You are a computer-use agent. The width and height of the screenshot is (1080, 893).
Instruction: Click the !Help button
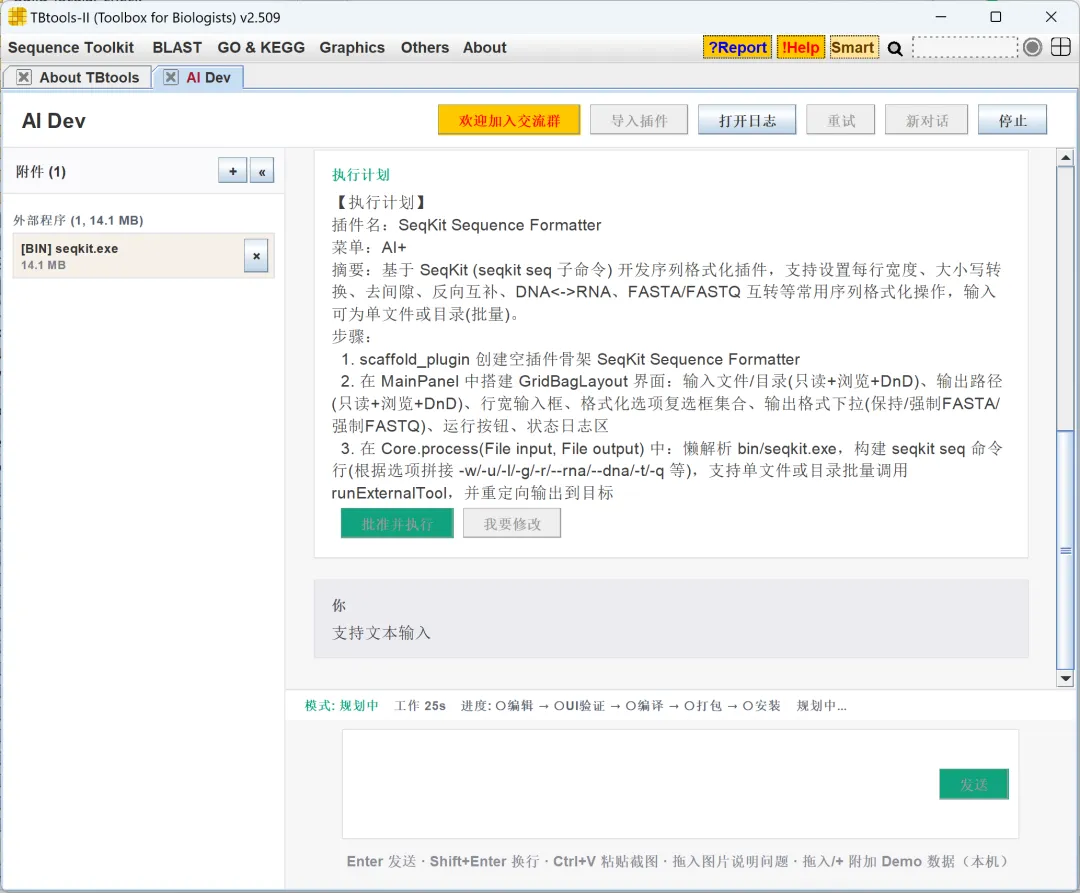[x=800, y=48]
